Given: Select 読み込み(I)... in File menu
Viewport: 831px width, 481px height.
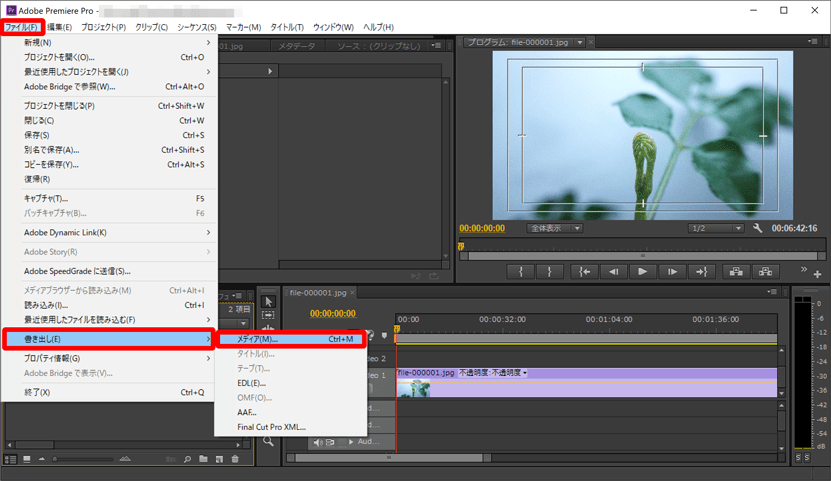Looking at the screenshot, I should [110, 305].
